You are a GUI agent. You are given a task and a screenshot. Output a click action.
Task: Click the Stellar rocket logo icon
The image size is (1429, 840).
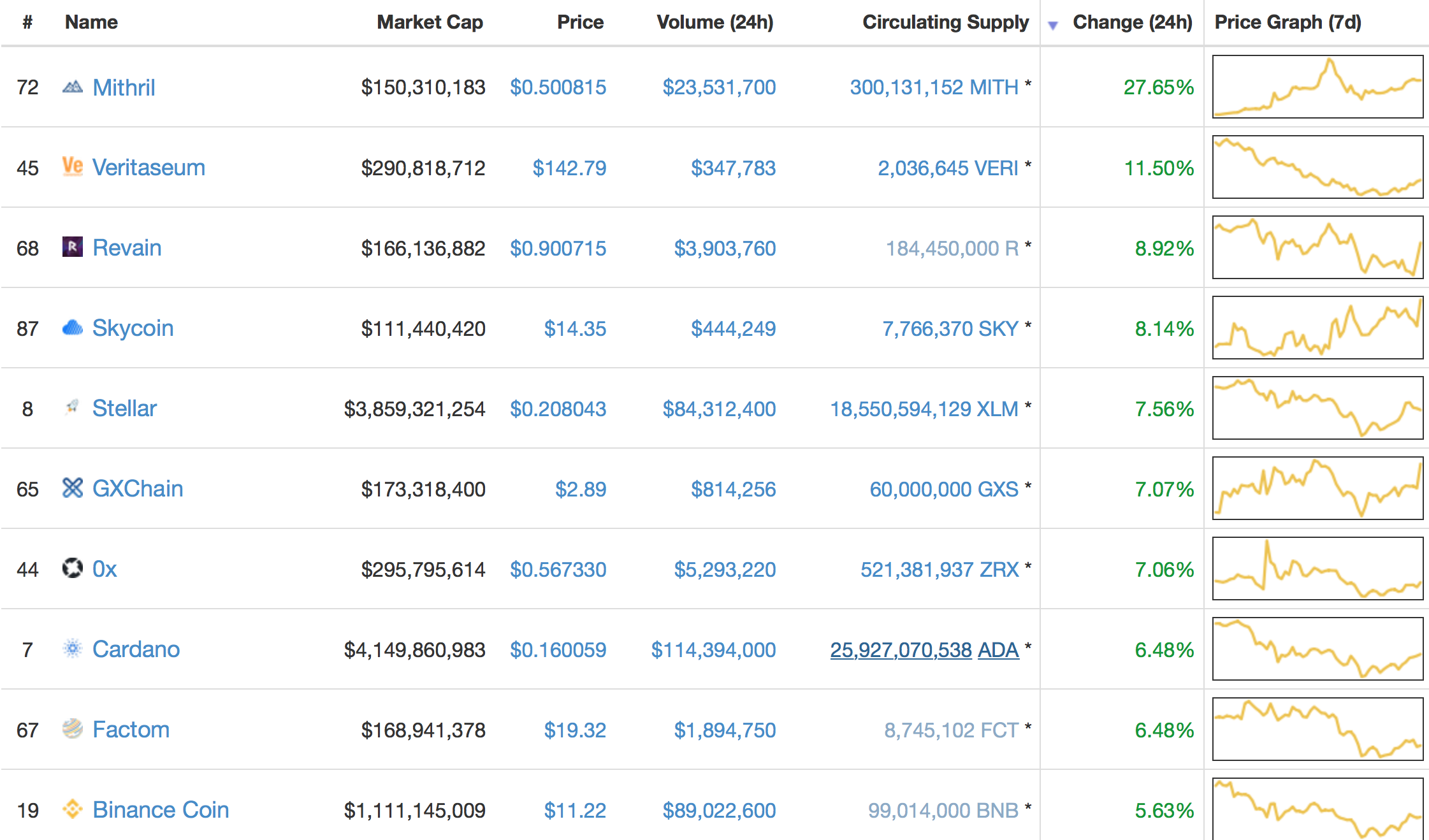point(73,407)
